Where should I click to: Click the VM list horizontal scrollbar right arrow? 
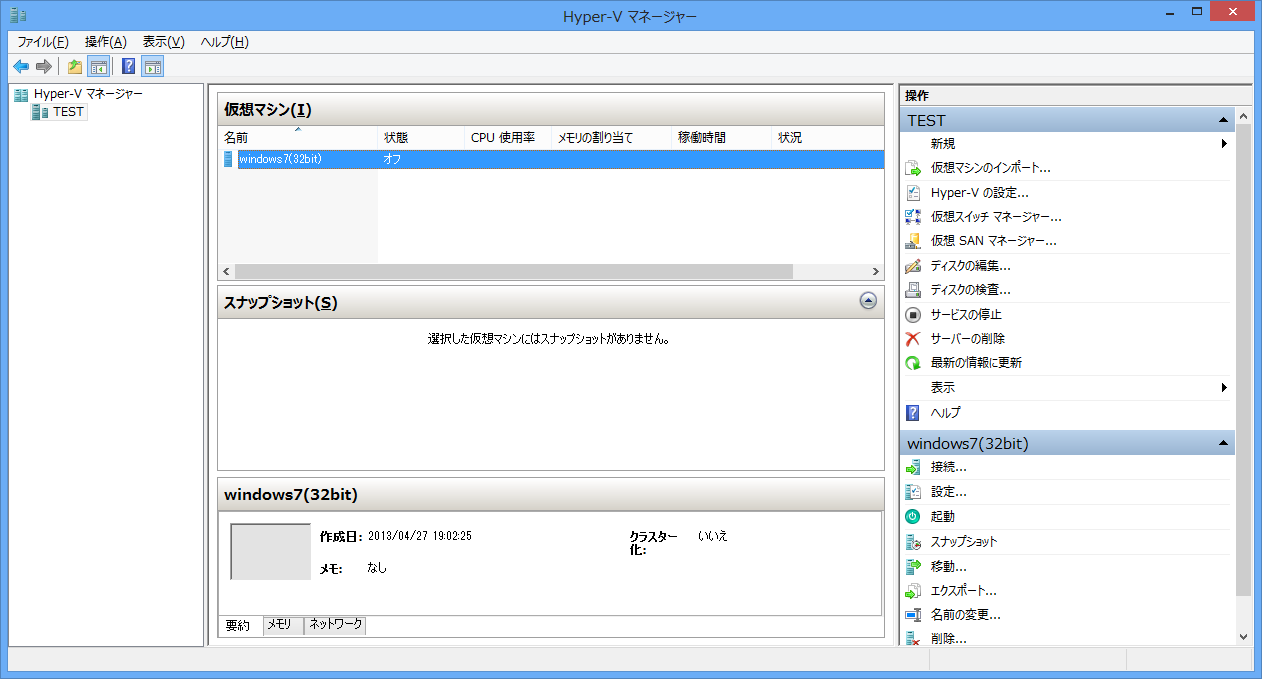(876, 272)
